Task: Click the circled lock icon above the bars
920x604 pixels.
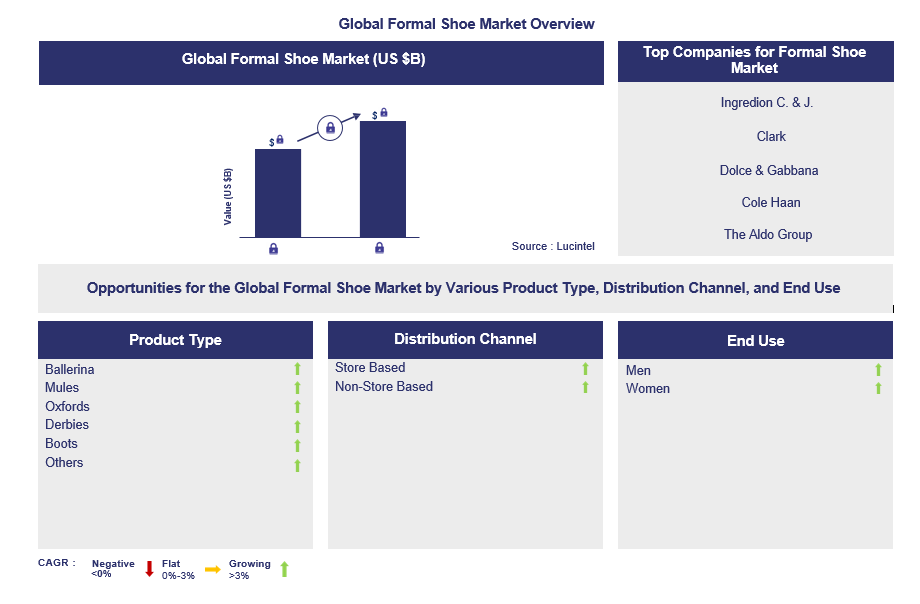Action: (x=330, y=128)
